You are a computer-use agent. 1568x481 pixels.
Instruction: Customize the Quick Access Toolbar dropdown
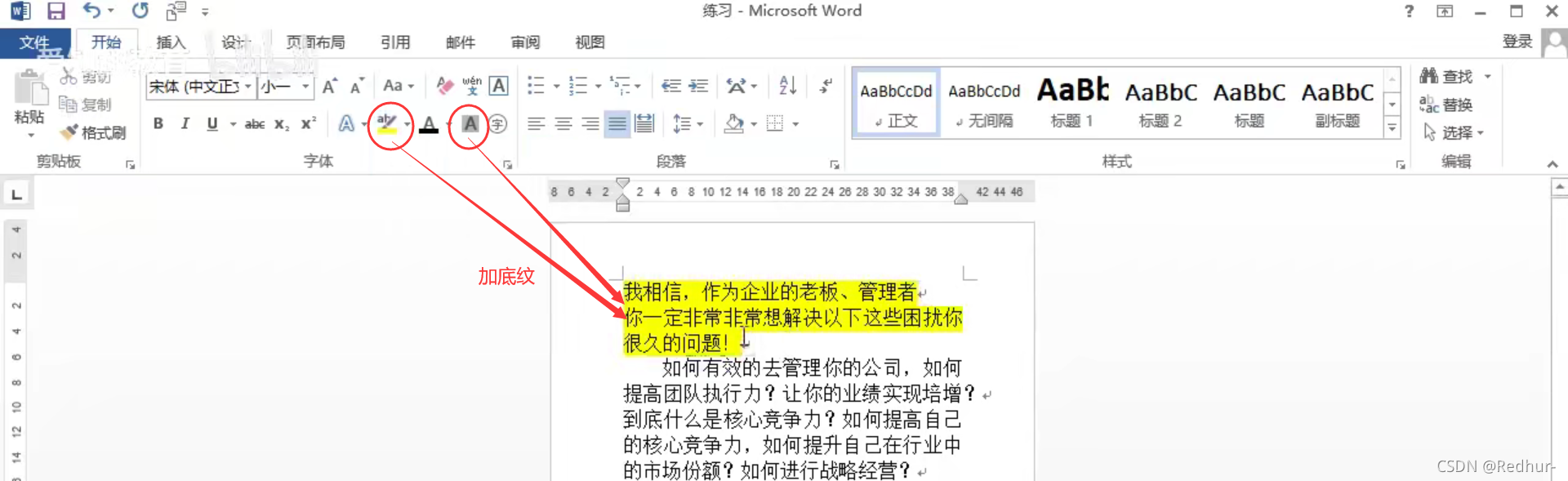pos(205,12)
